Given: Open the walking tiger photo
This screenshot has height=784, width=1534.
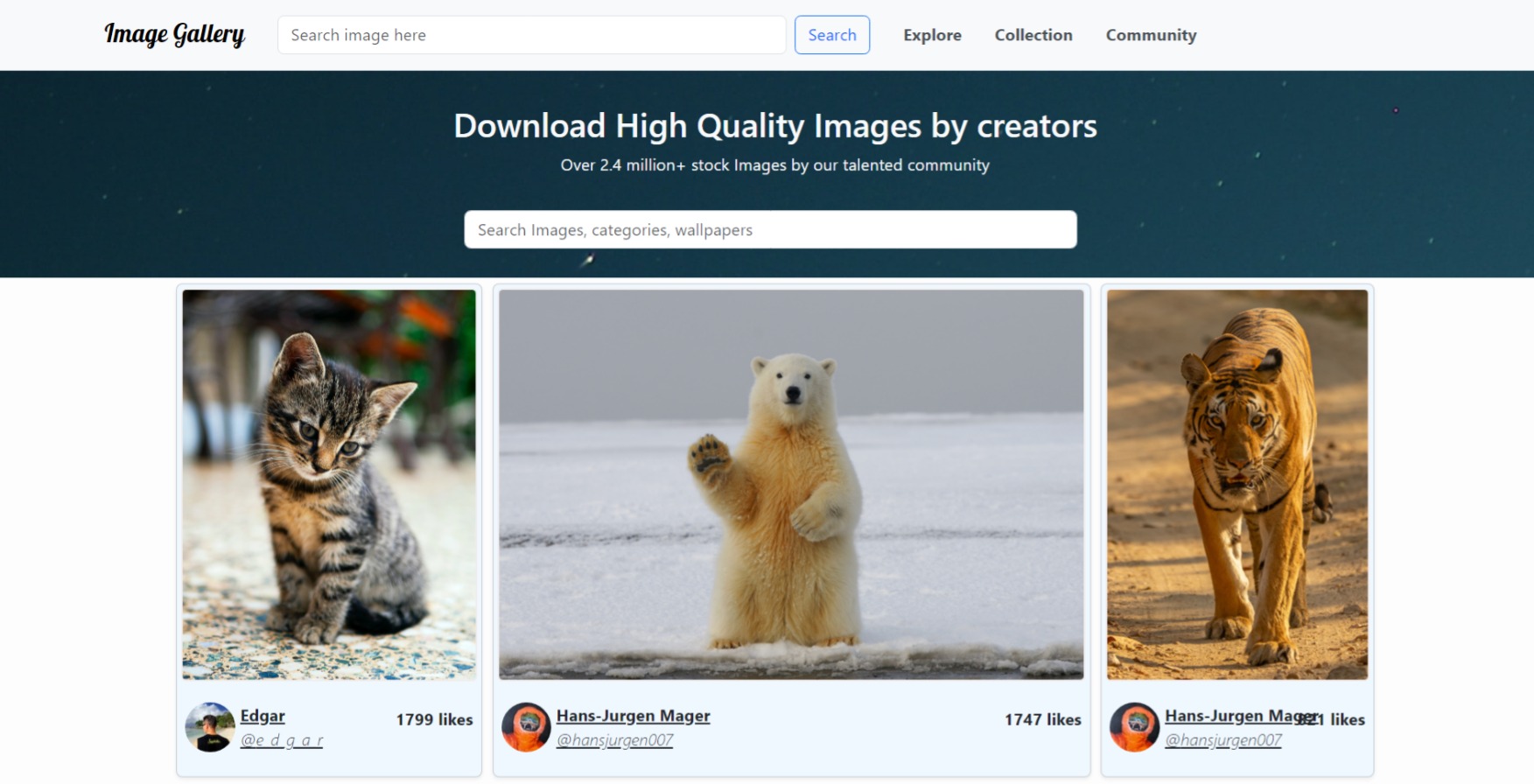Looking at the screenshot, I should click(x=1236, y=484).
